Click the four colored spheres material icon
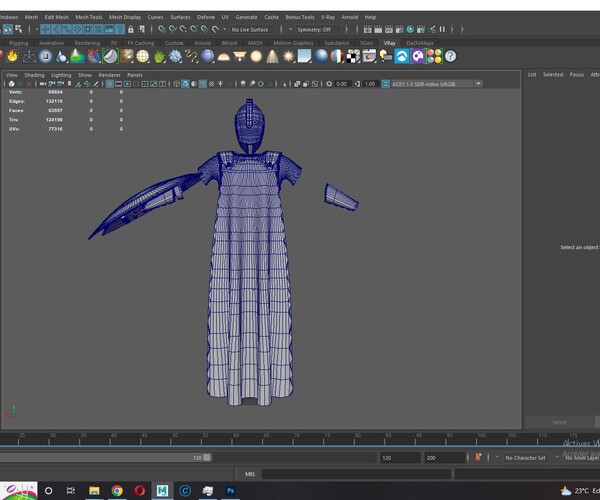Screen dimensions: 600x500 (x=434, y=56)
